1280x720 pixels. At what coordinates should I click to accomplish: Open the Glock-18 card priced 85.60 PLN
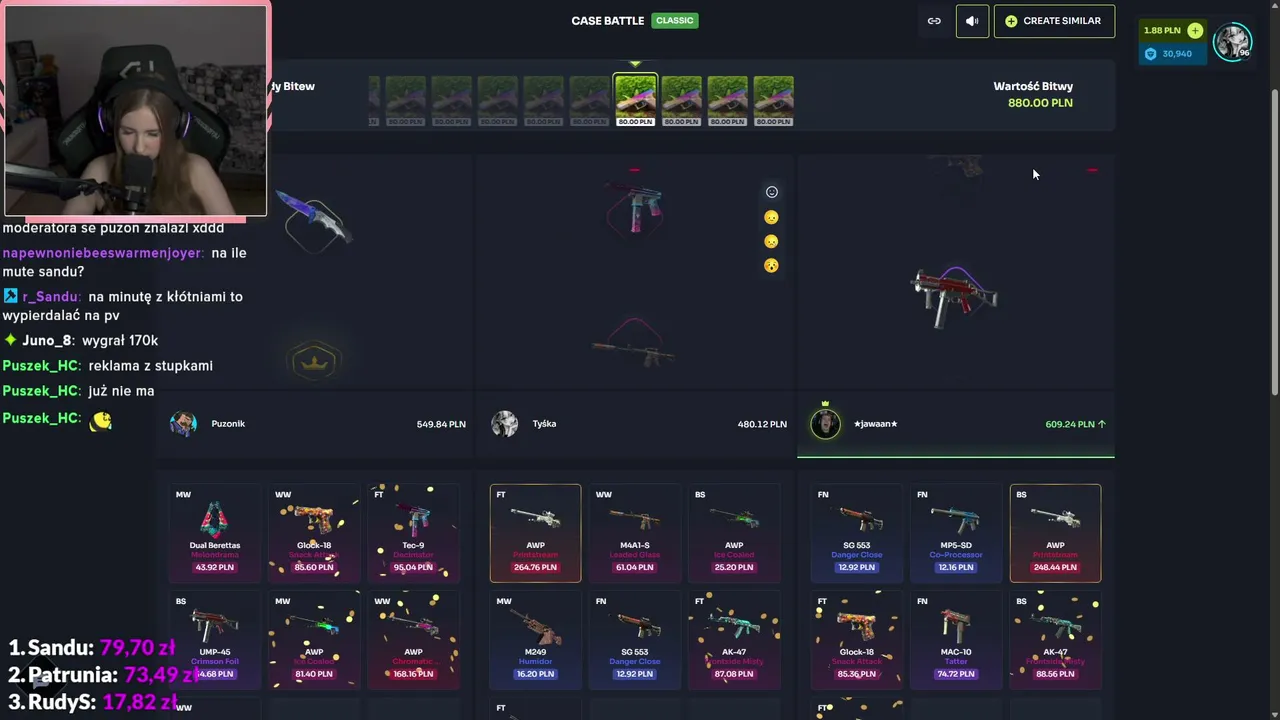pyautogui.click(x=314, y=533)
